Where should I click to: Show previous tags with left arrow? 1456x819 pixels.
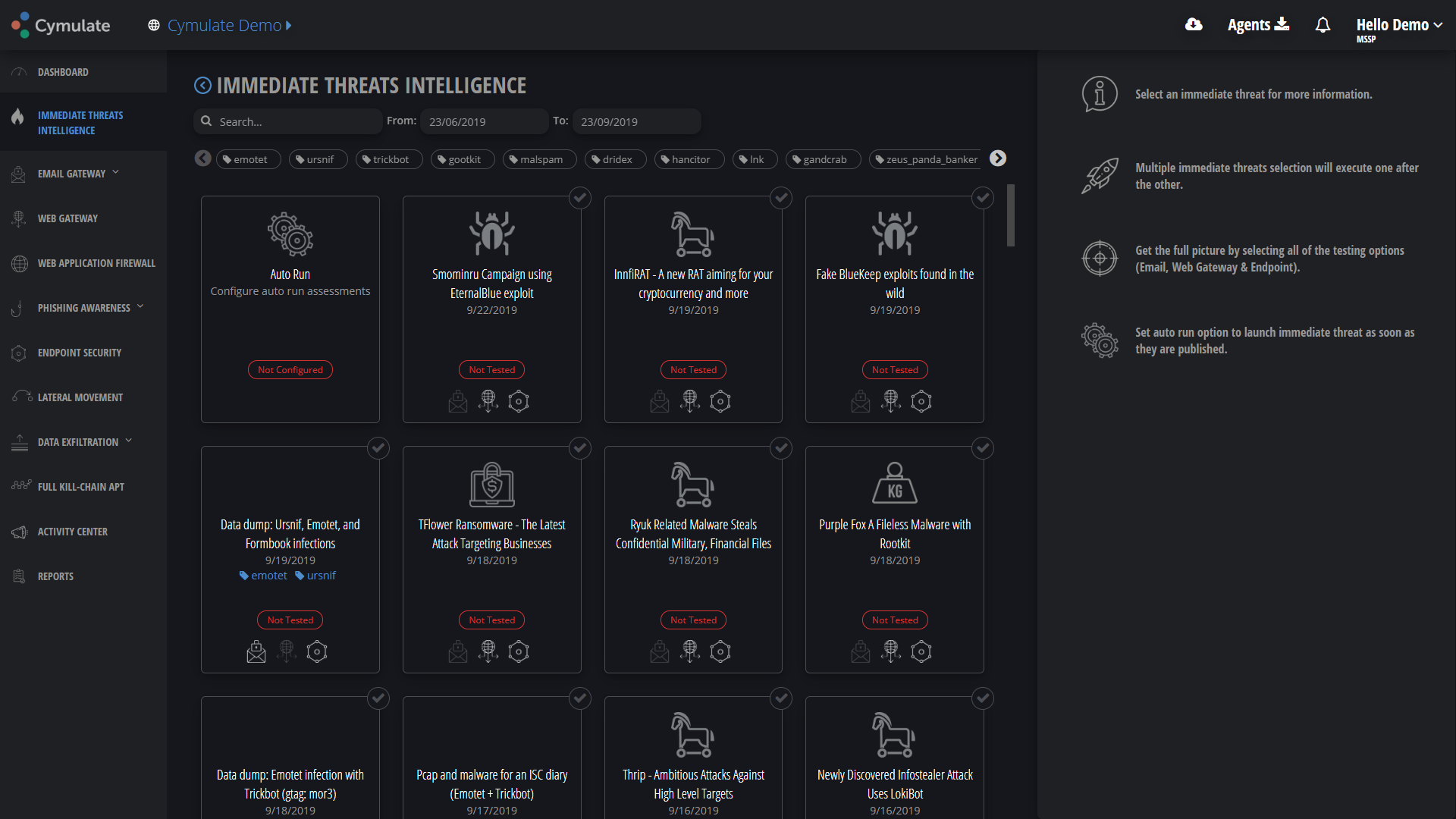pyautogui.click(x=202, y=158)
